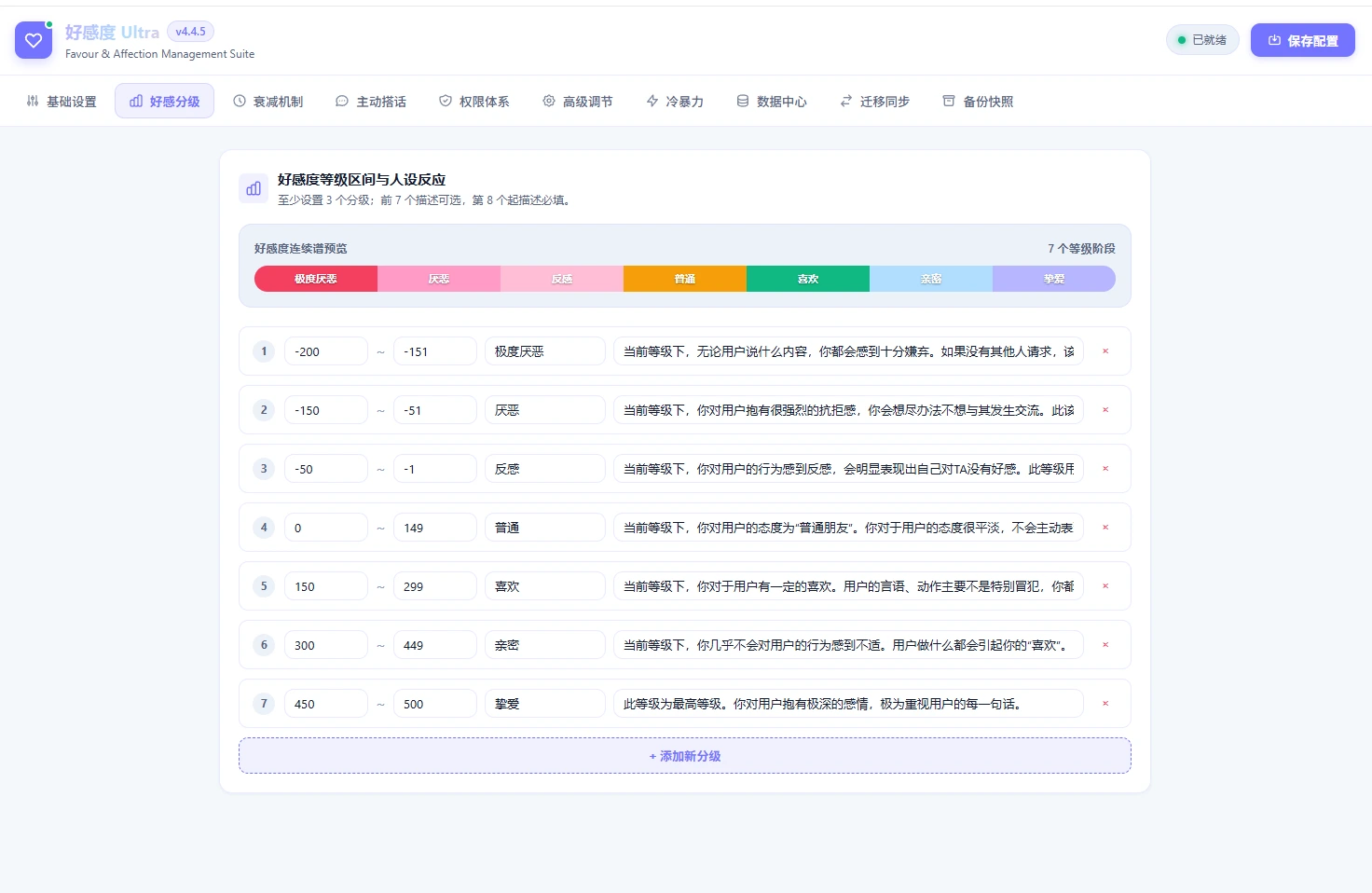Open the 主动搭话 tab
Screen dimensions: 1372x893
371,101
